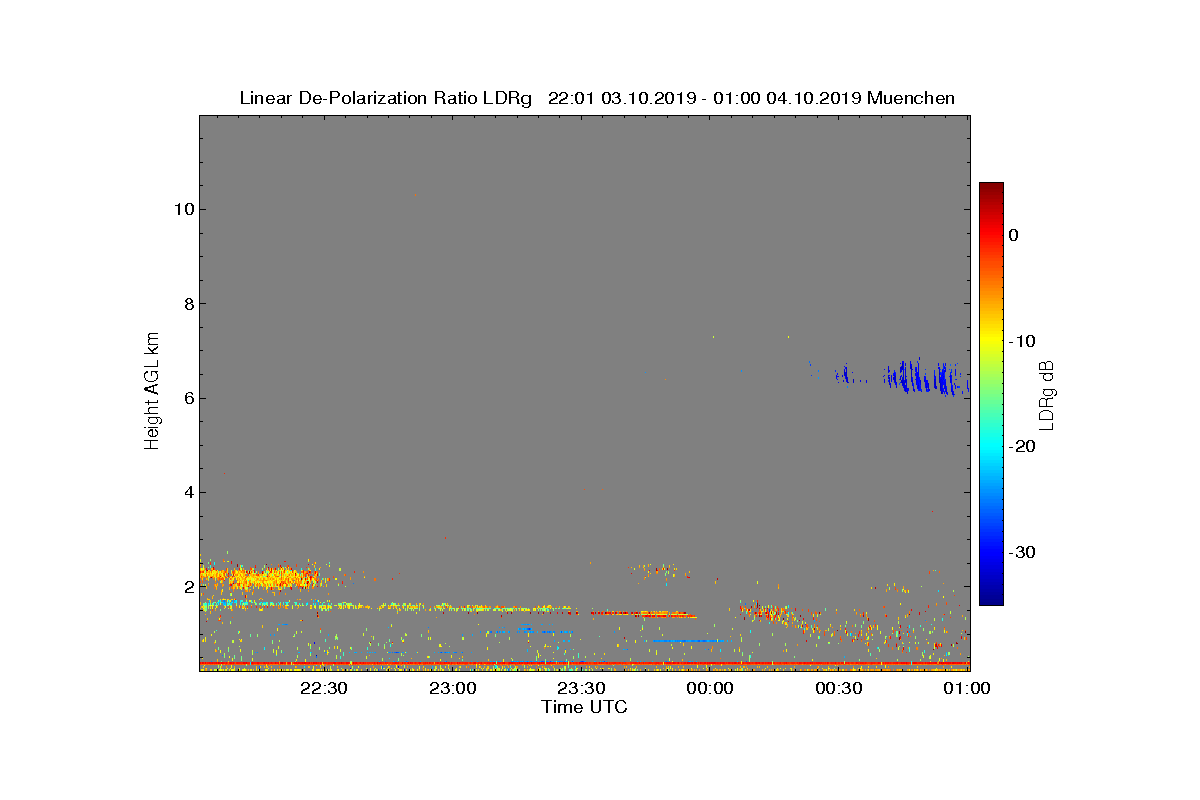Viewport: 1200px width, 800px height.
Task: Click the 22:30 time tick label
Action: (x=324, y=688)
